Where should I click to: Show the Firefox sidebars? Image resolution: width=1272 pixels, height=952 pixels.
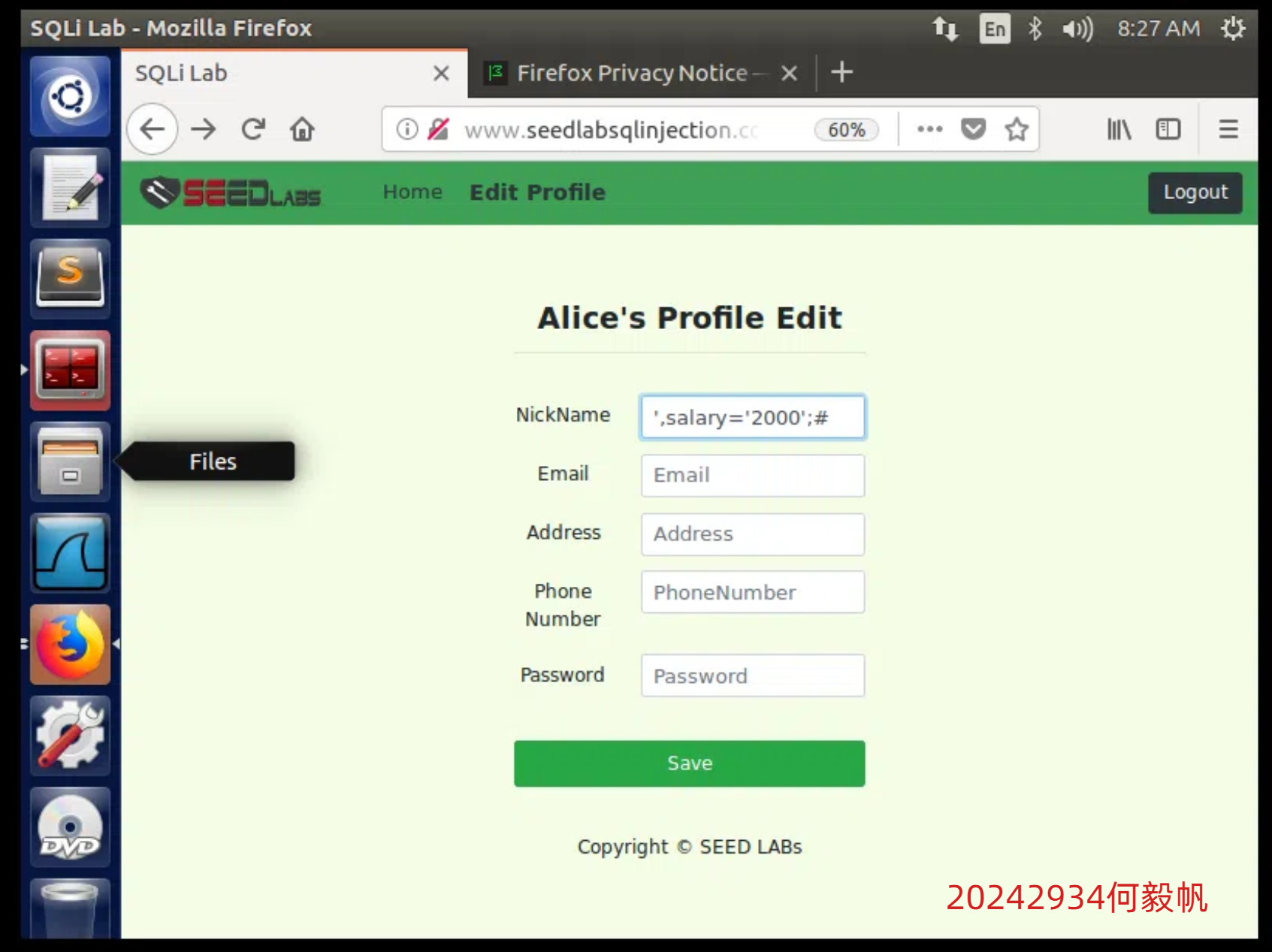click(x=1168, y=129)
